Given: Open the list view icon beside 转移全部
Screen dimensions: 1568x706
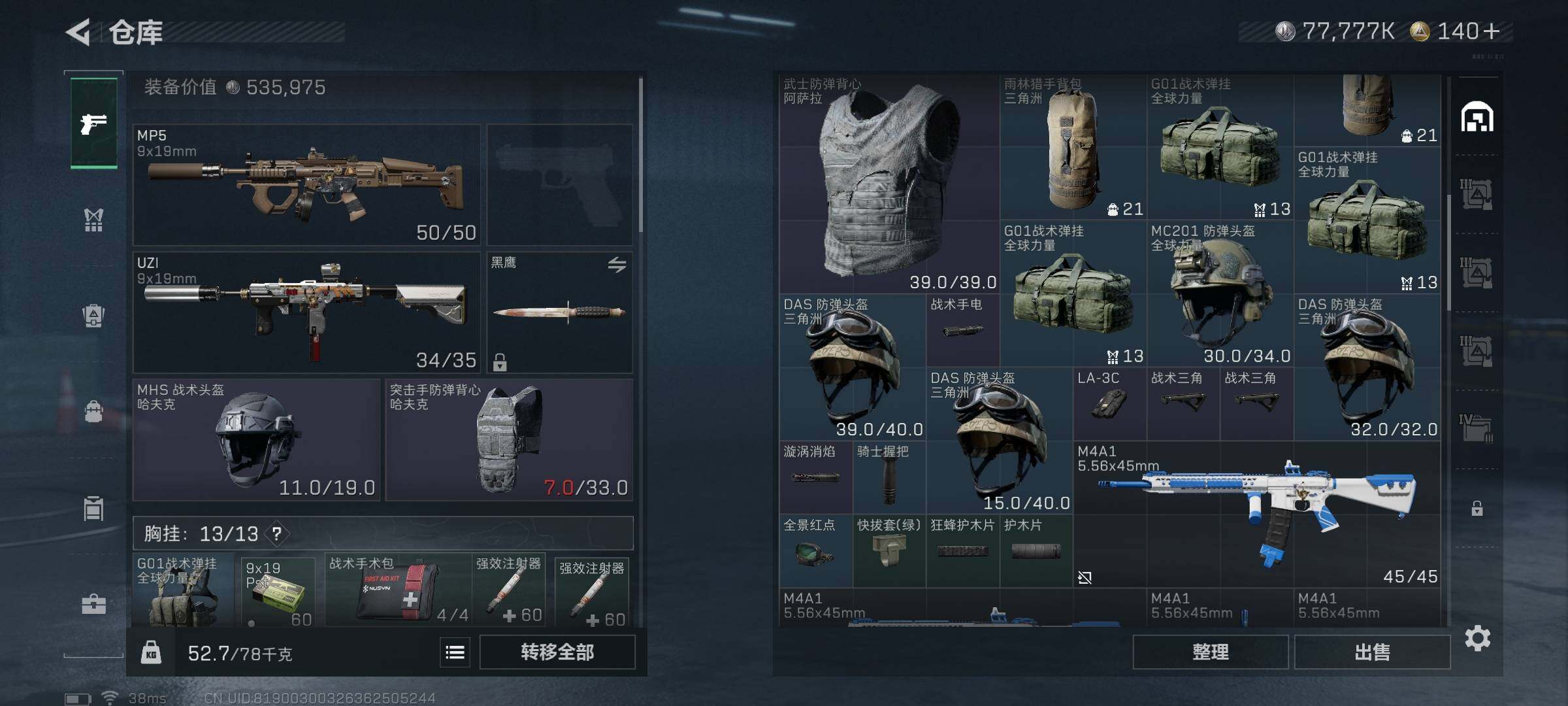Looking at the screenshot, I should coord(455,652).
